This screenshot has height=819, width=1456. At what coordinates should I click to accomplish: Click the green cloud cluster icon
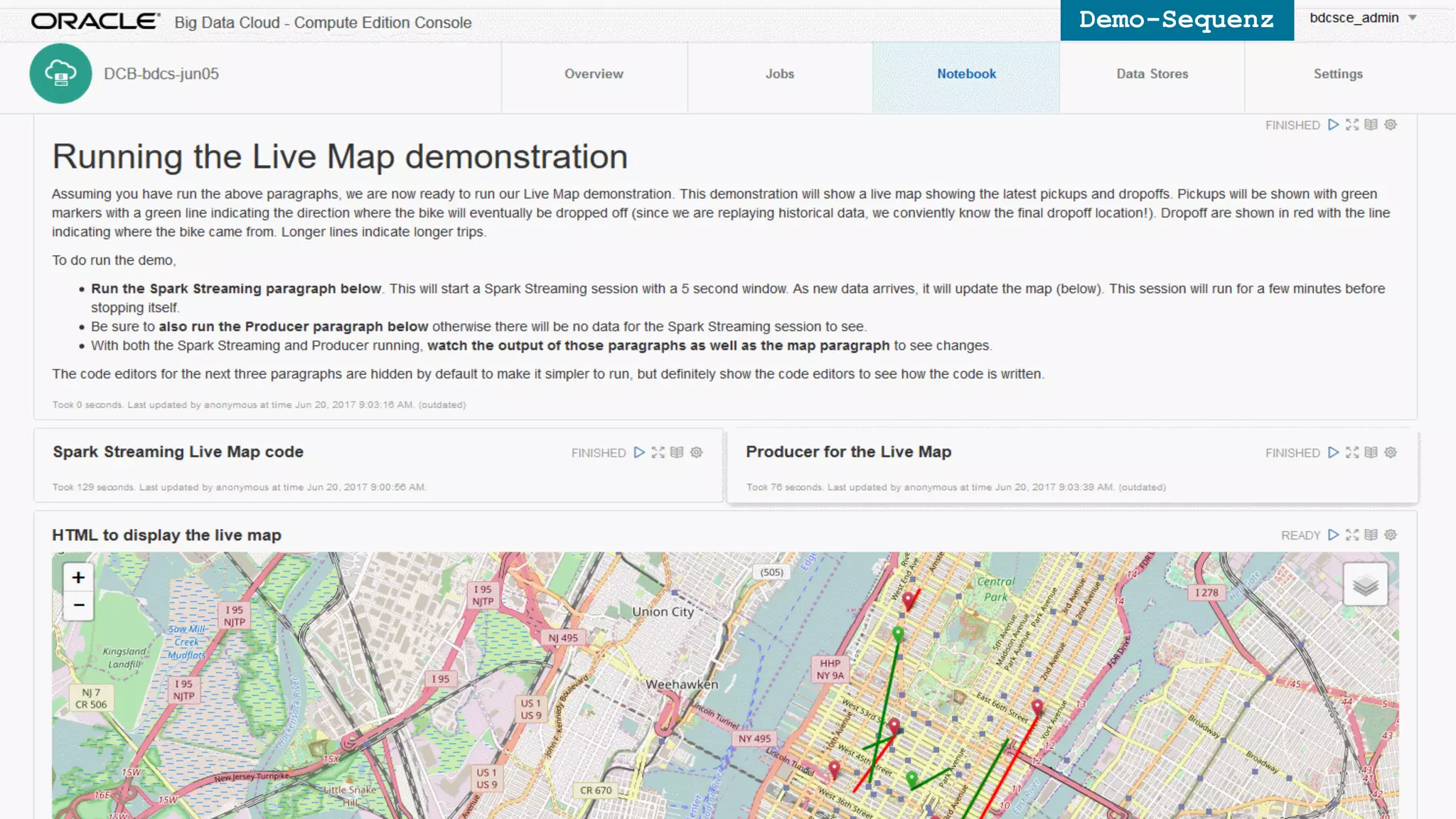[60, 74]
